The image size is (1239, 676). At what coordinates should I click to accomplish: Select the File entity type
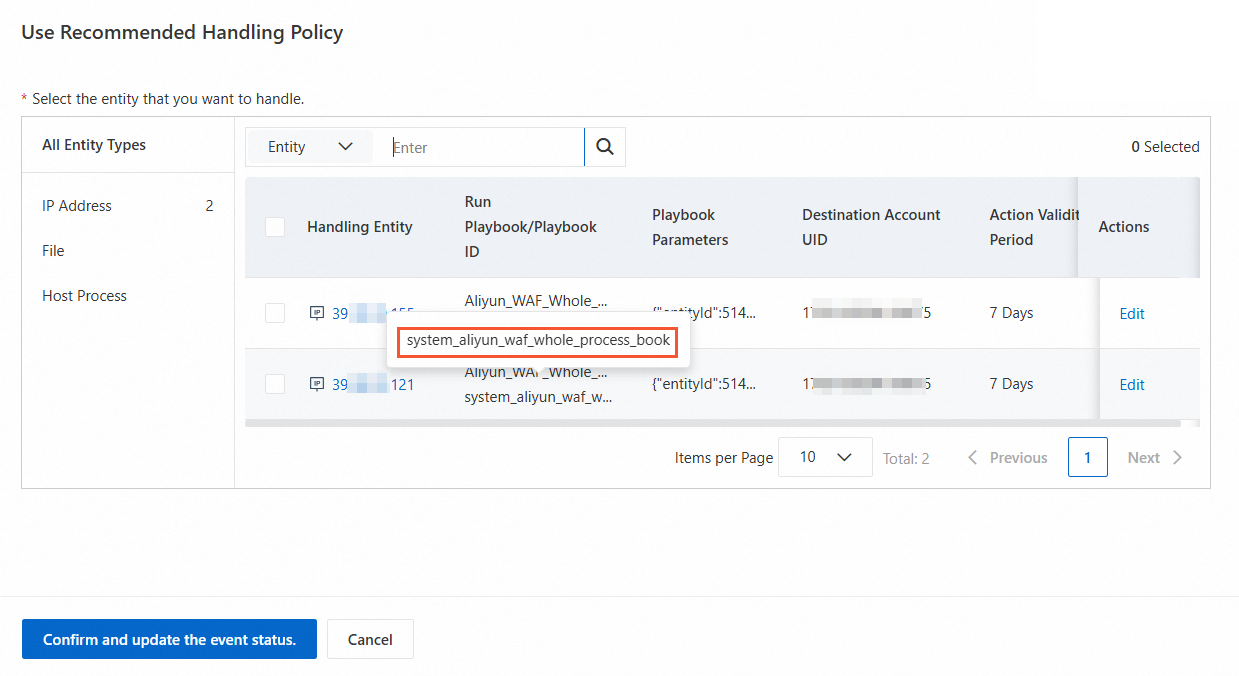[x=53, y=251]
